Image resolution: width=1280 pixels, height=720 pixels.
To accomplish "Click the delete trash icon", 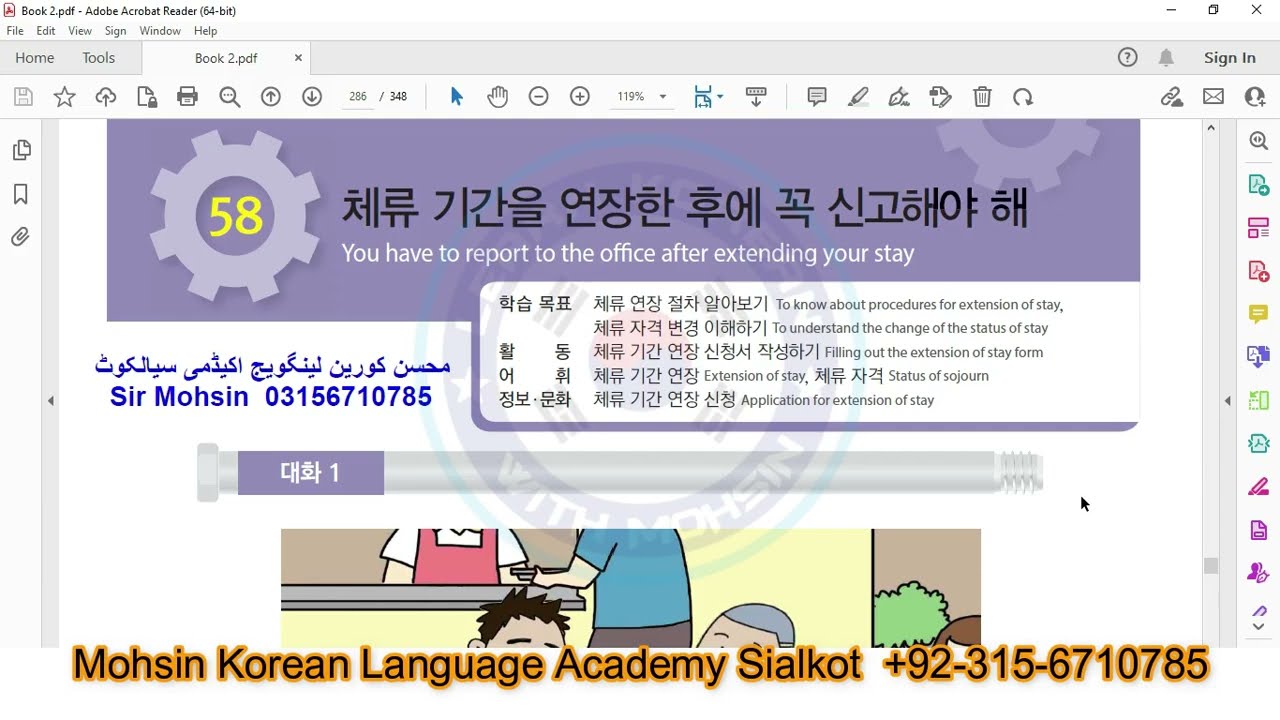I will (982, 97).
